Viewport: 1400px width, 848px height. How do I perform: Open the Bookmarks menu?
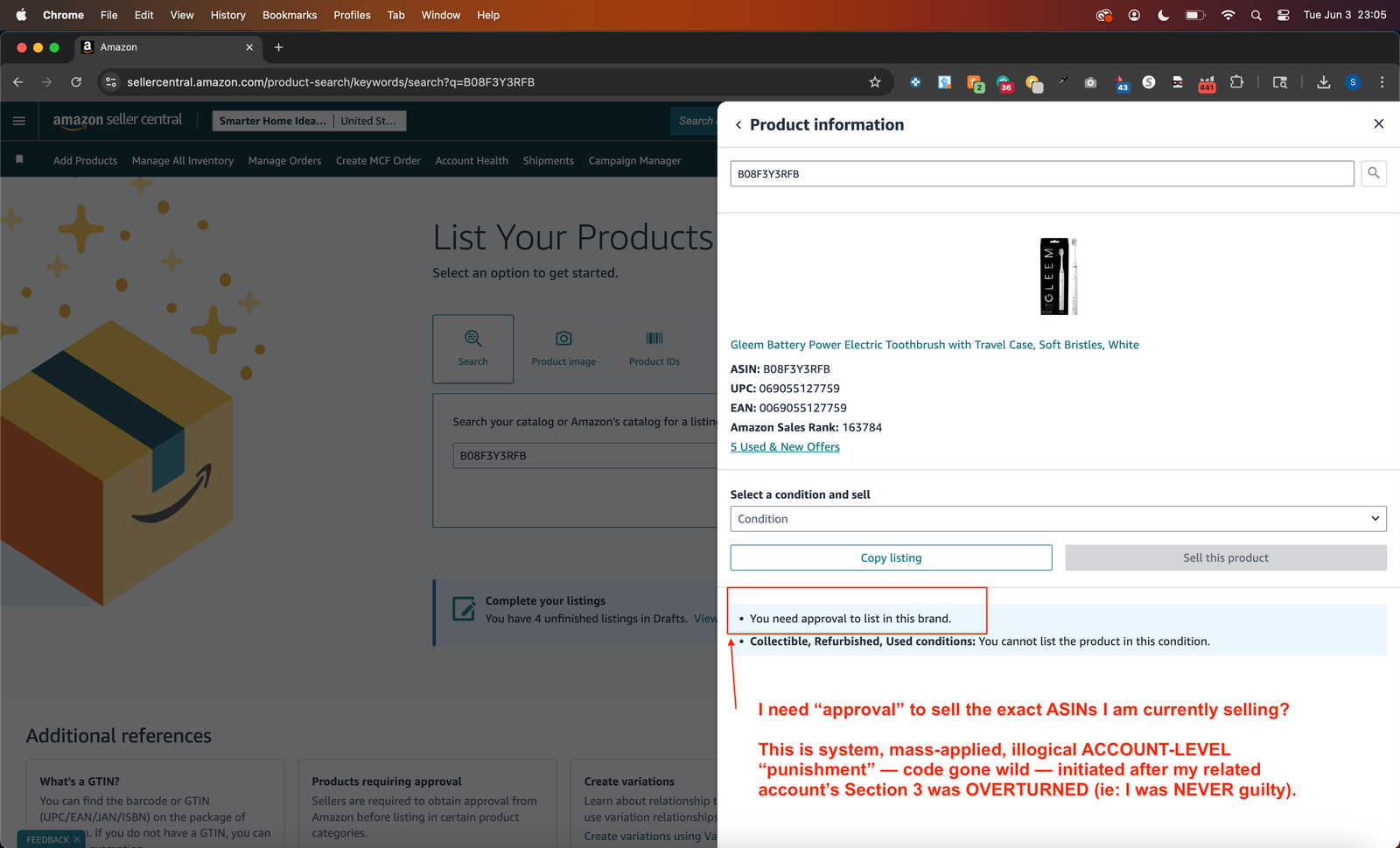pyautogui.click(x=290, y=15)
